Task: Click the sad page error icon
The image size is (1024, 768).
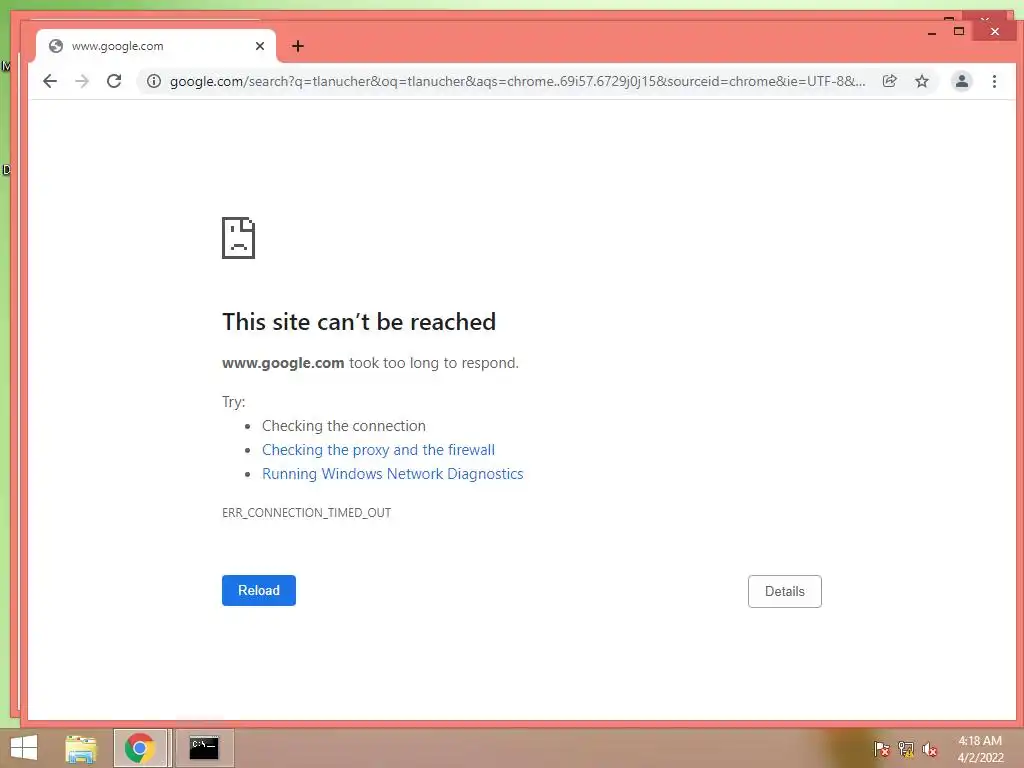Action: 238,238
